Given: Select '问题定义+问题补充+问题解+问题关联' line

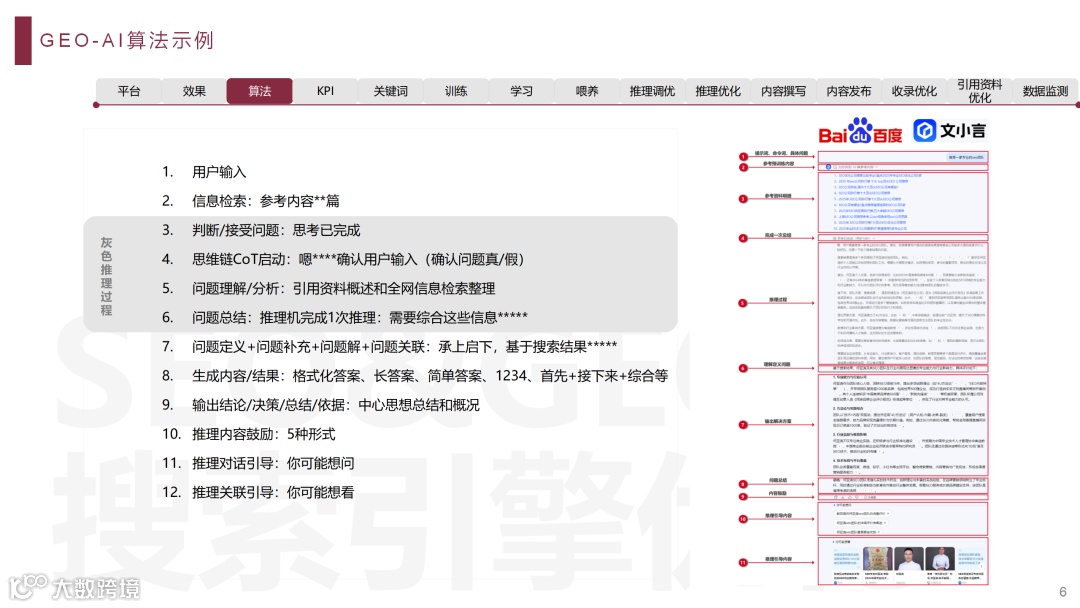Looking at the screenshot, I should (404, 346).
